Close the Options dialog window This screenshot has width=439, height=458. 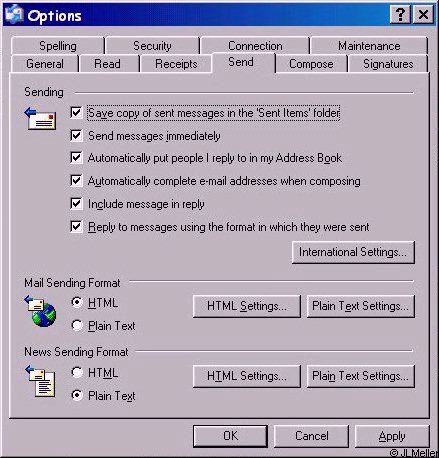(423, 15)
